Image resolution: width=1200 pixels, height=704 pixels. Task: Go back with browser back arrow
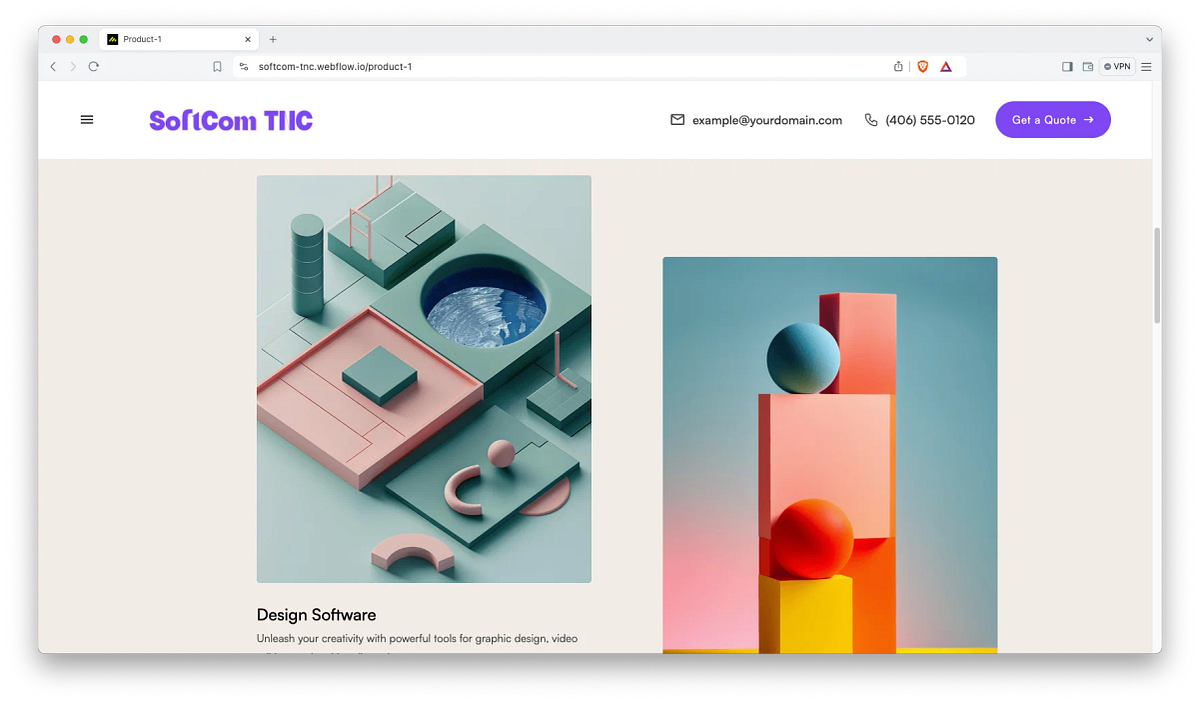coord(54,67)
